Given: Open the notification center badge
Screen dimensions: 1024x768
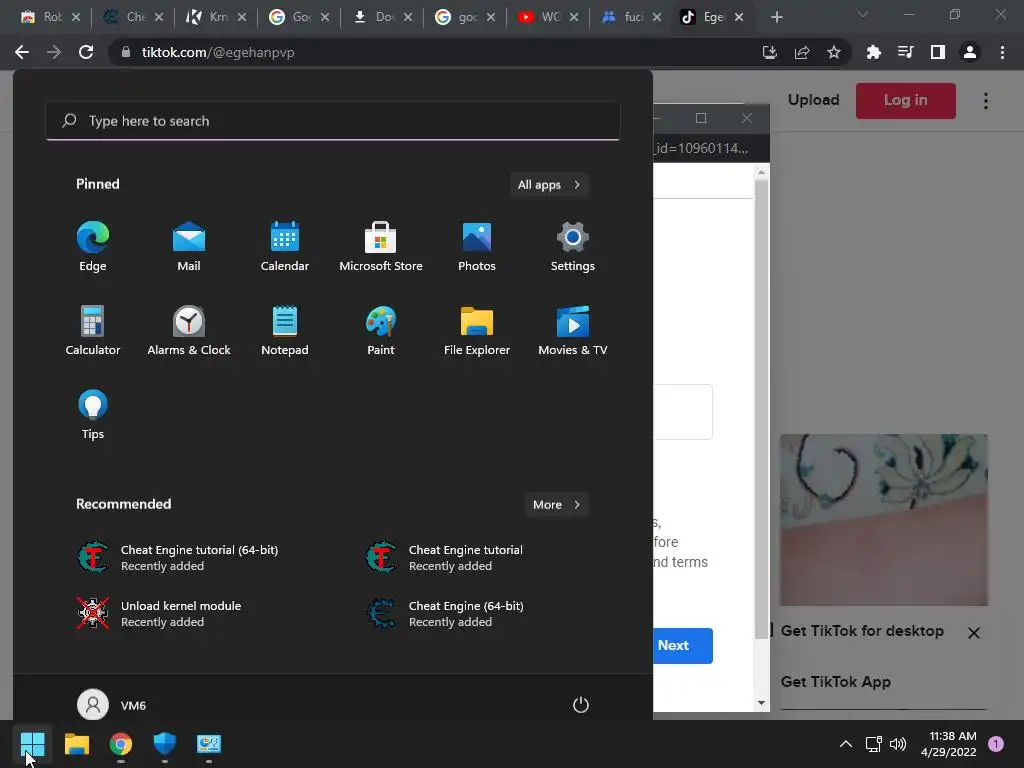Looking at the screenshot, I should tap(995, 744).
